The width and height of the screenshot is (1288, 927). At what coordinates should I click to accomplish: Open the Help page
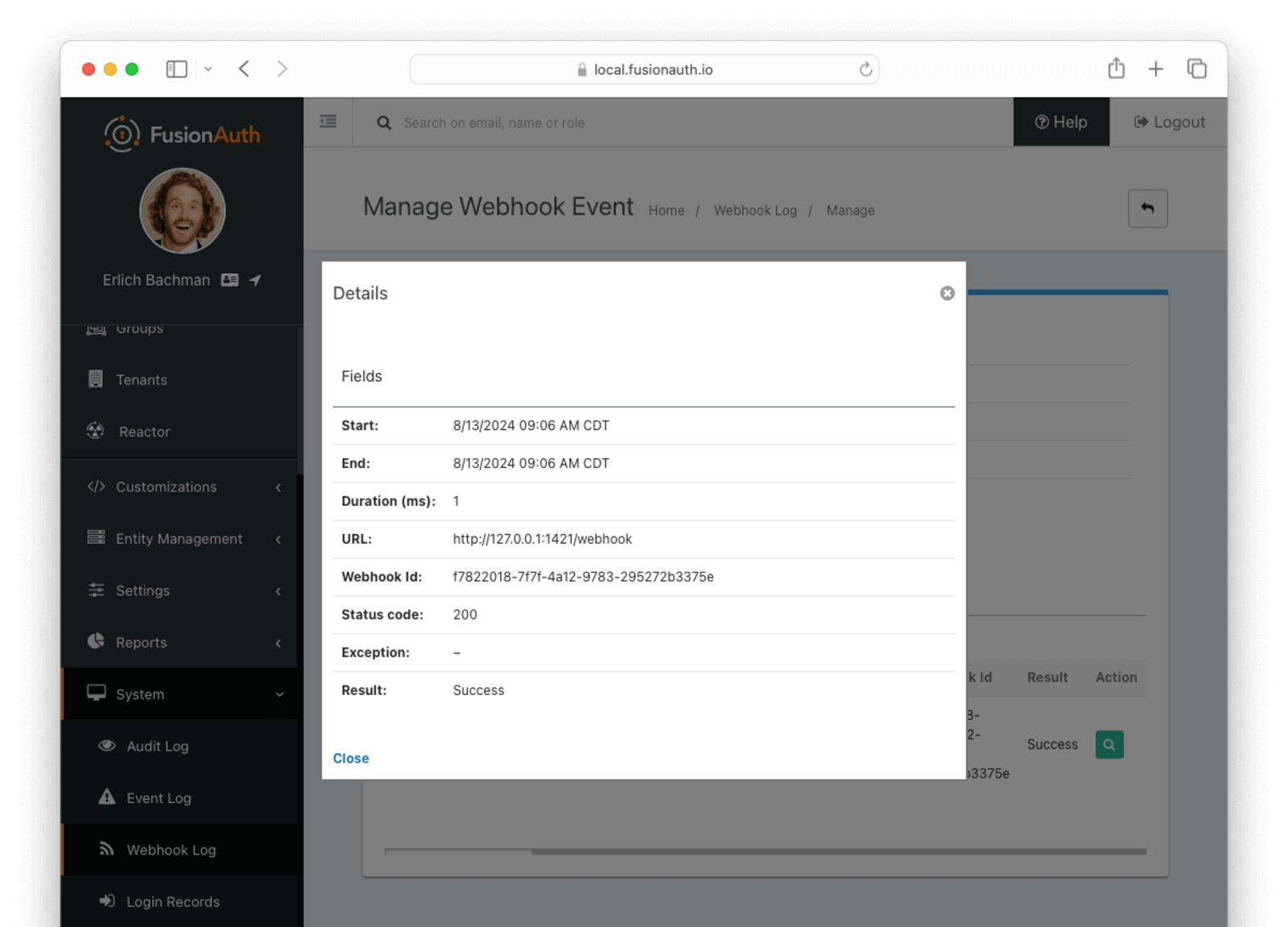pos(1061,122)
